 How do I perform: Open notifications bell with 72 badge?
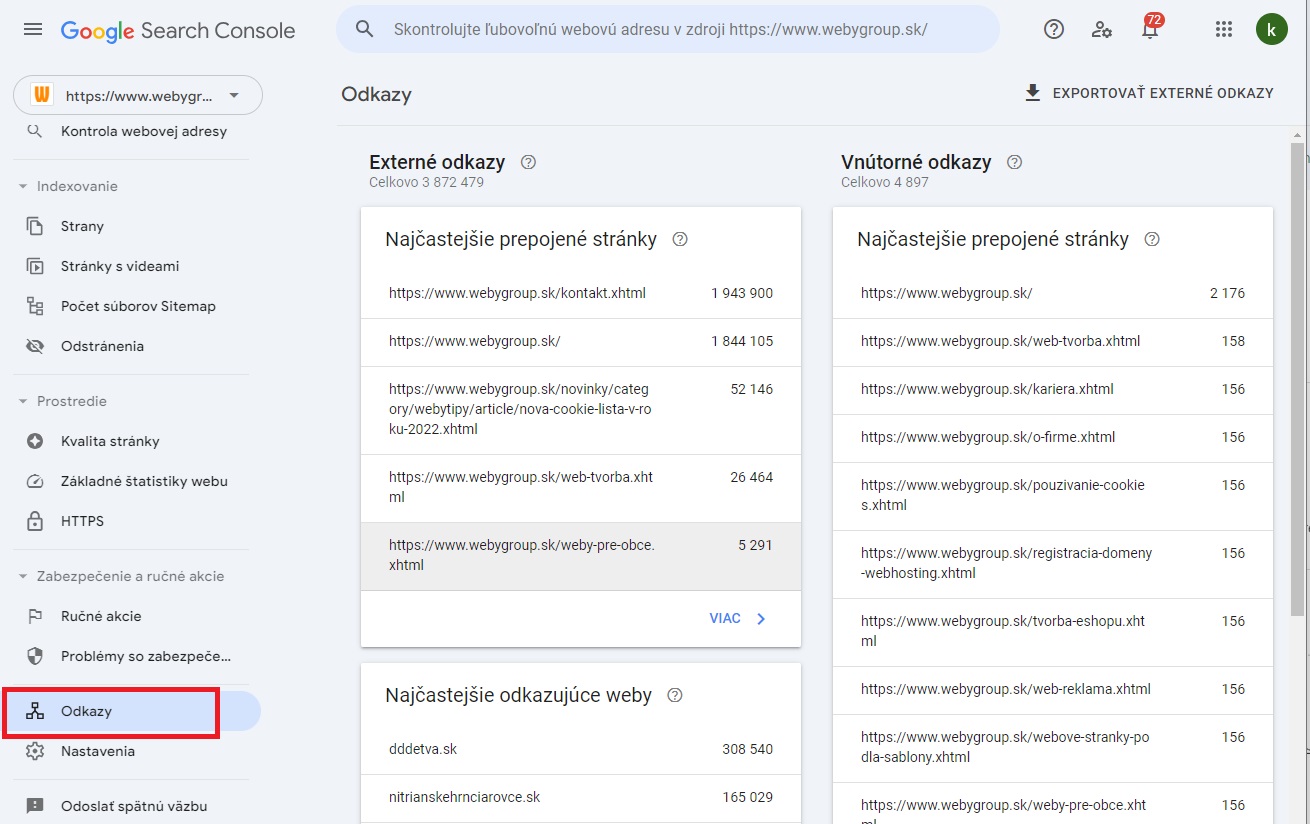[x=1150, y=28]
